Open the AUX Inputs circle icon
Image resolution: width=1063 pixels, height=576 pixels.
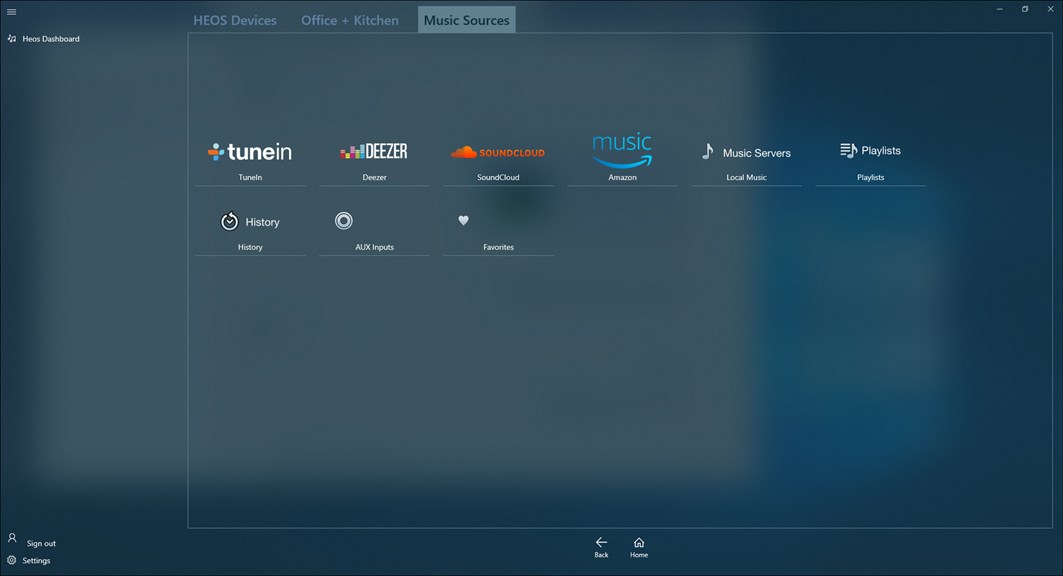click(344, 220)
